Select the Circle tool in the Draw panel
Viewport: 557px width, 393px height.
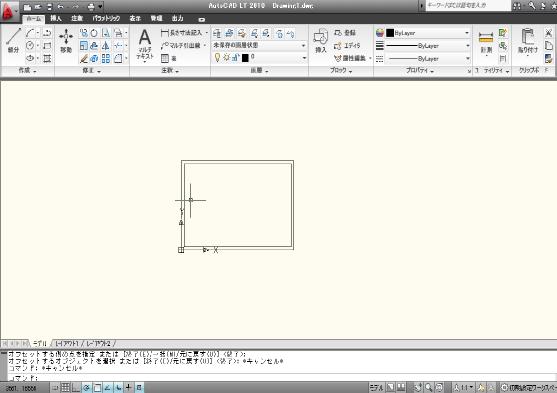click(x=30, y=45)
